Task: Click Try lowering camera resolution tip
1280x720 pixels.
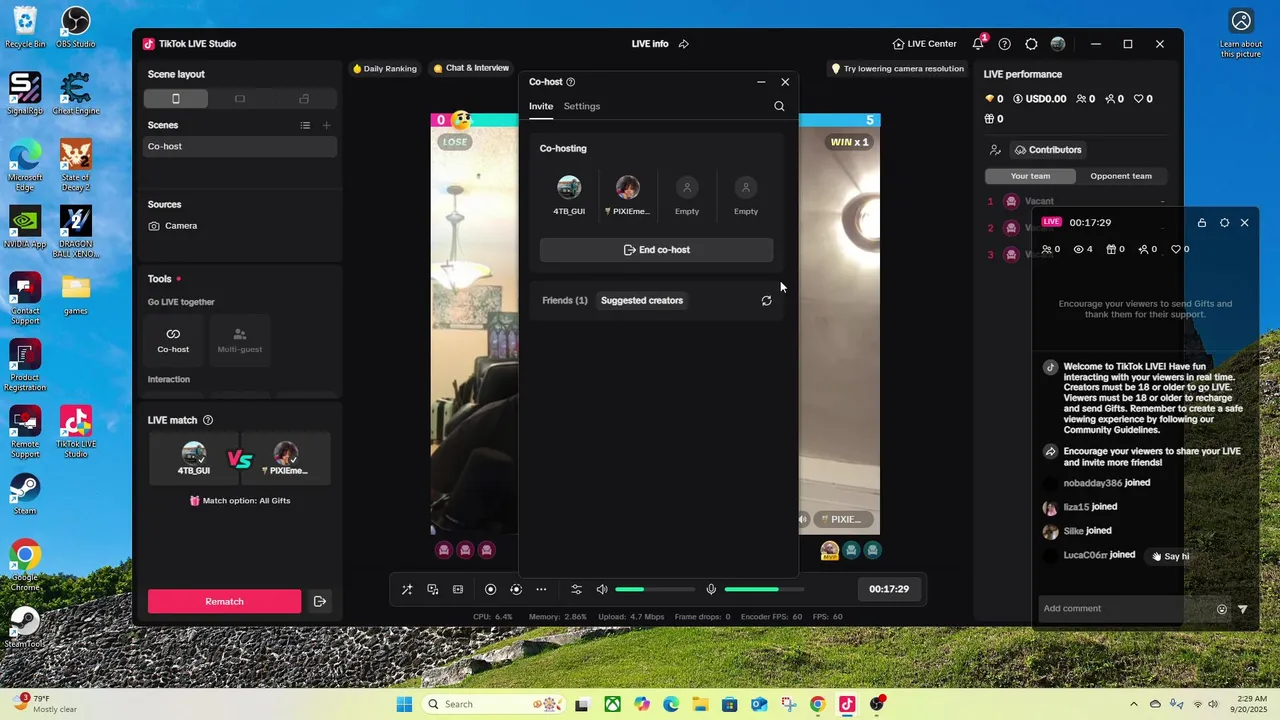Action: coord(897,69)
